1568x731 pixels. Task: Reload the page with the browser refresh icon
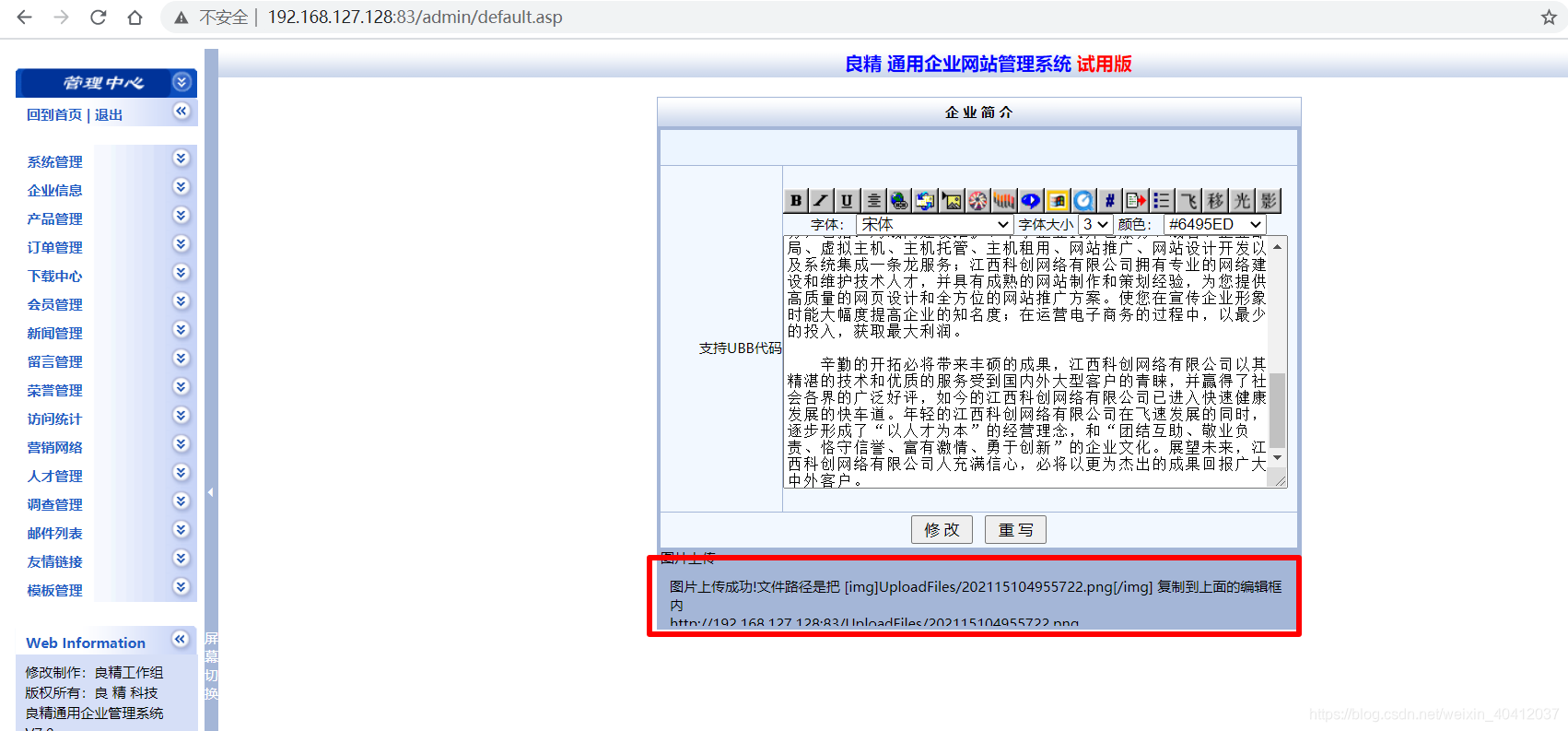(98, 18)
